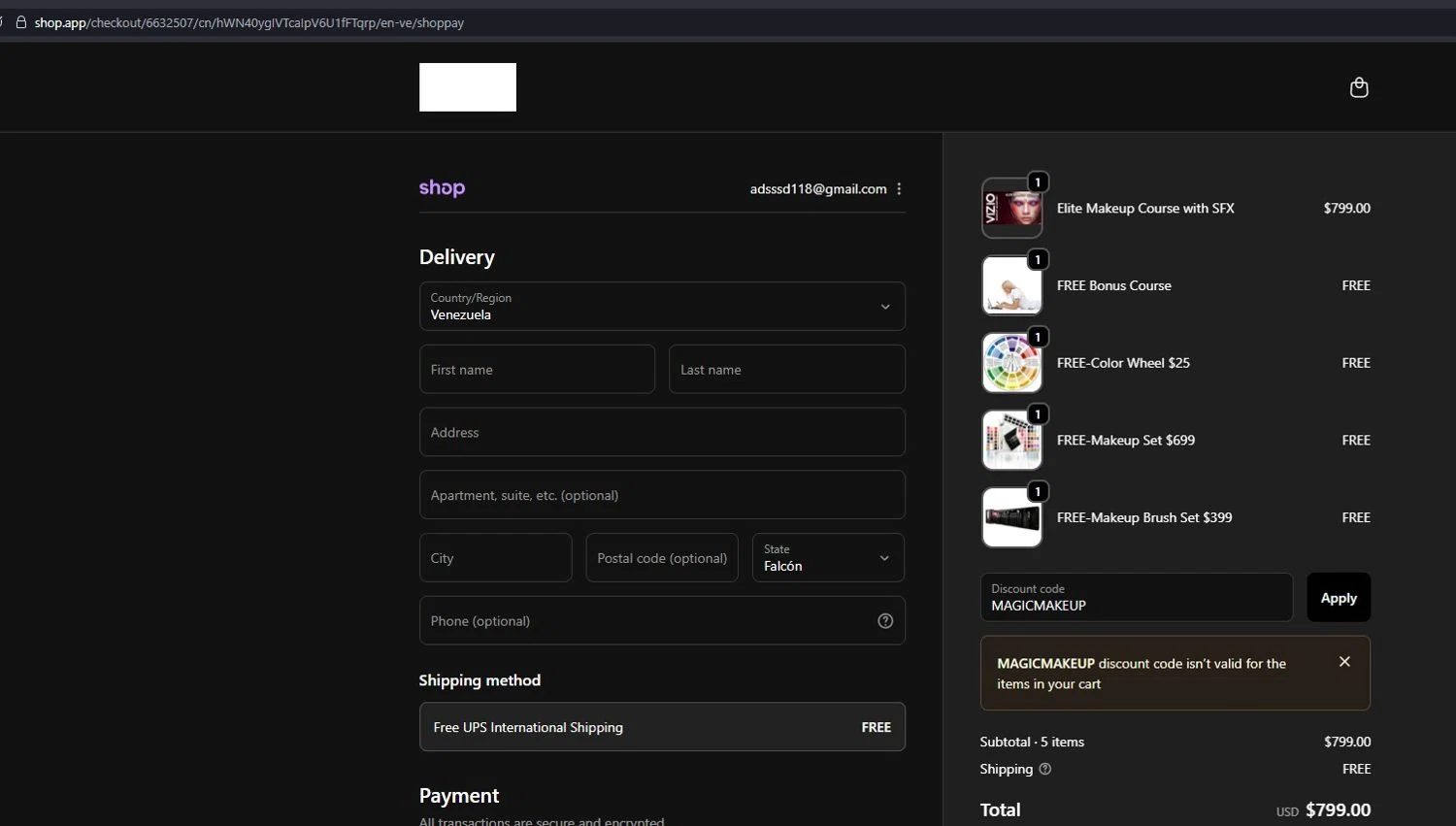Click the FREE-Makeup Set $699 thumbnail
Screen dimensions: 1456x826
click(x=1012, y=440)
